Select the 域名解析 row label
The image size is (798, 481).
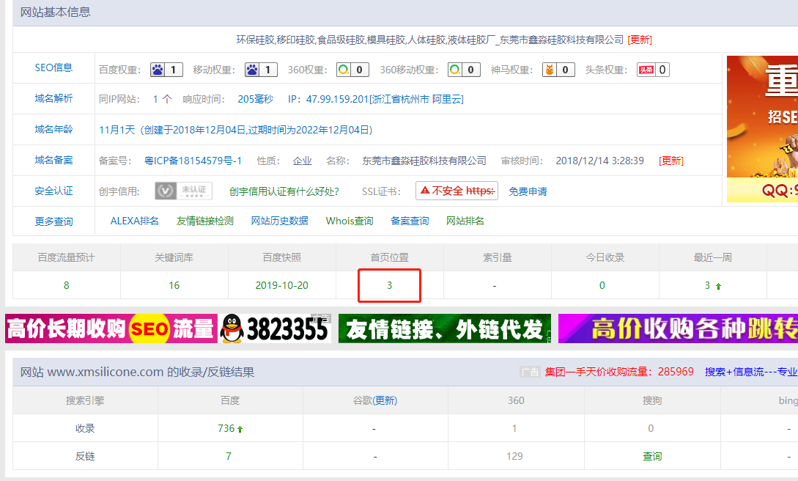(x=53, y=99)
